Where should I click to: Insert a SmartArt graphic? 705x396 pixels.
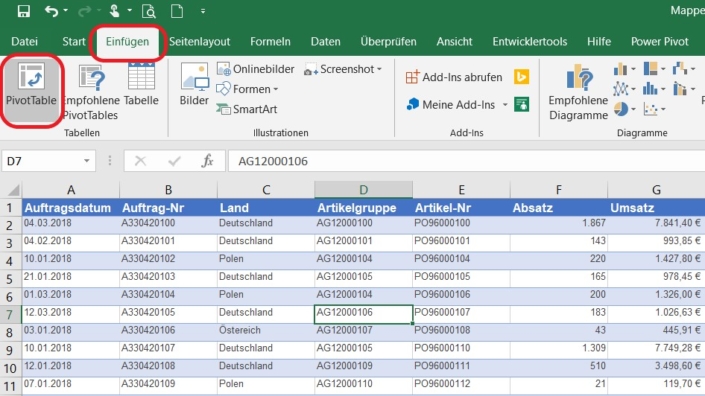(247, 109)
